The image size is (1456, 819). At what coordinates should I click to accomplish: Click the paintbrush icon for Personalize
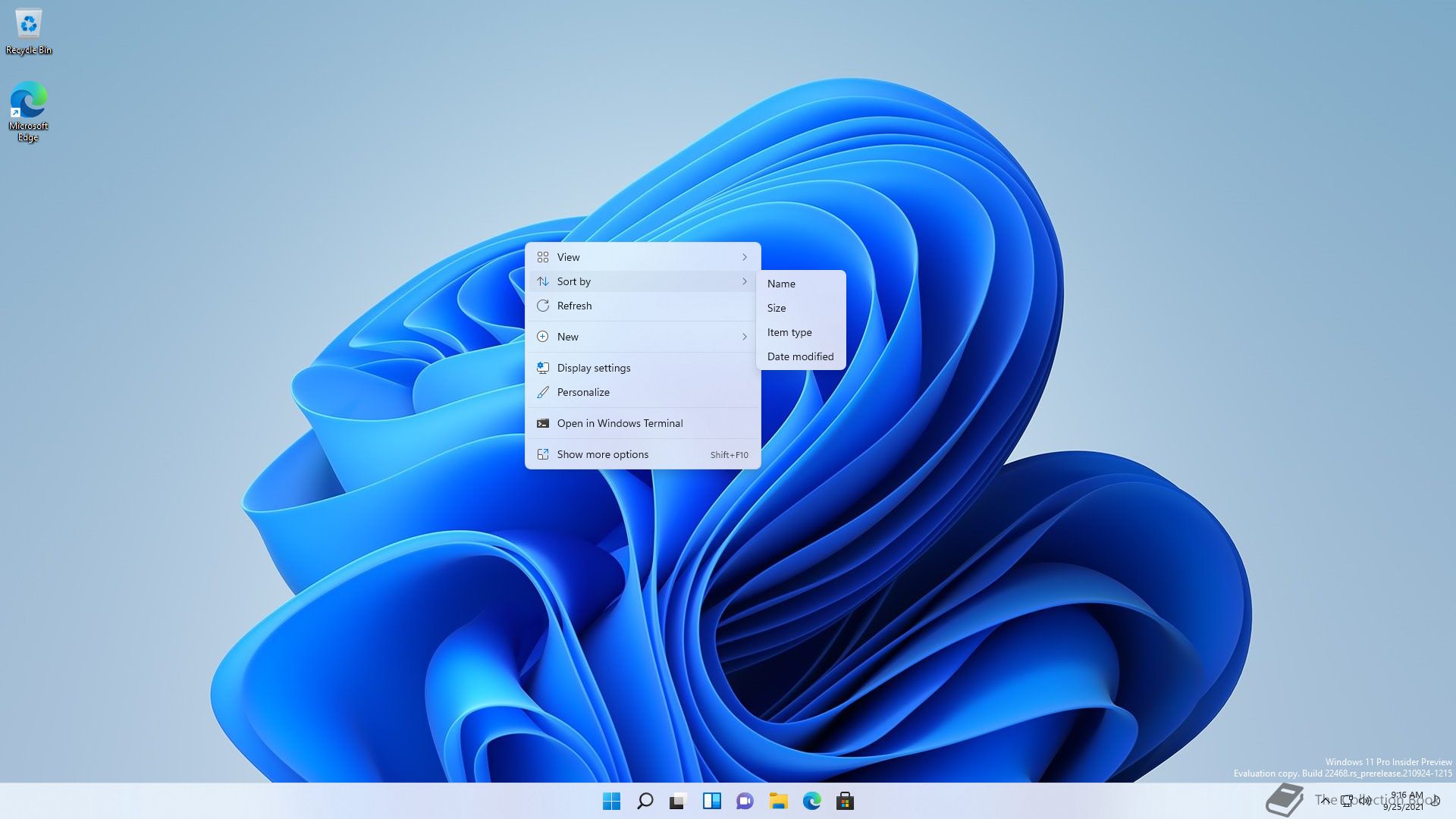coord(543,392)
